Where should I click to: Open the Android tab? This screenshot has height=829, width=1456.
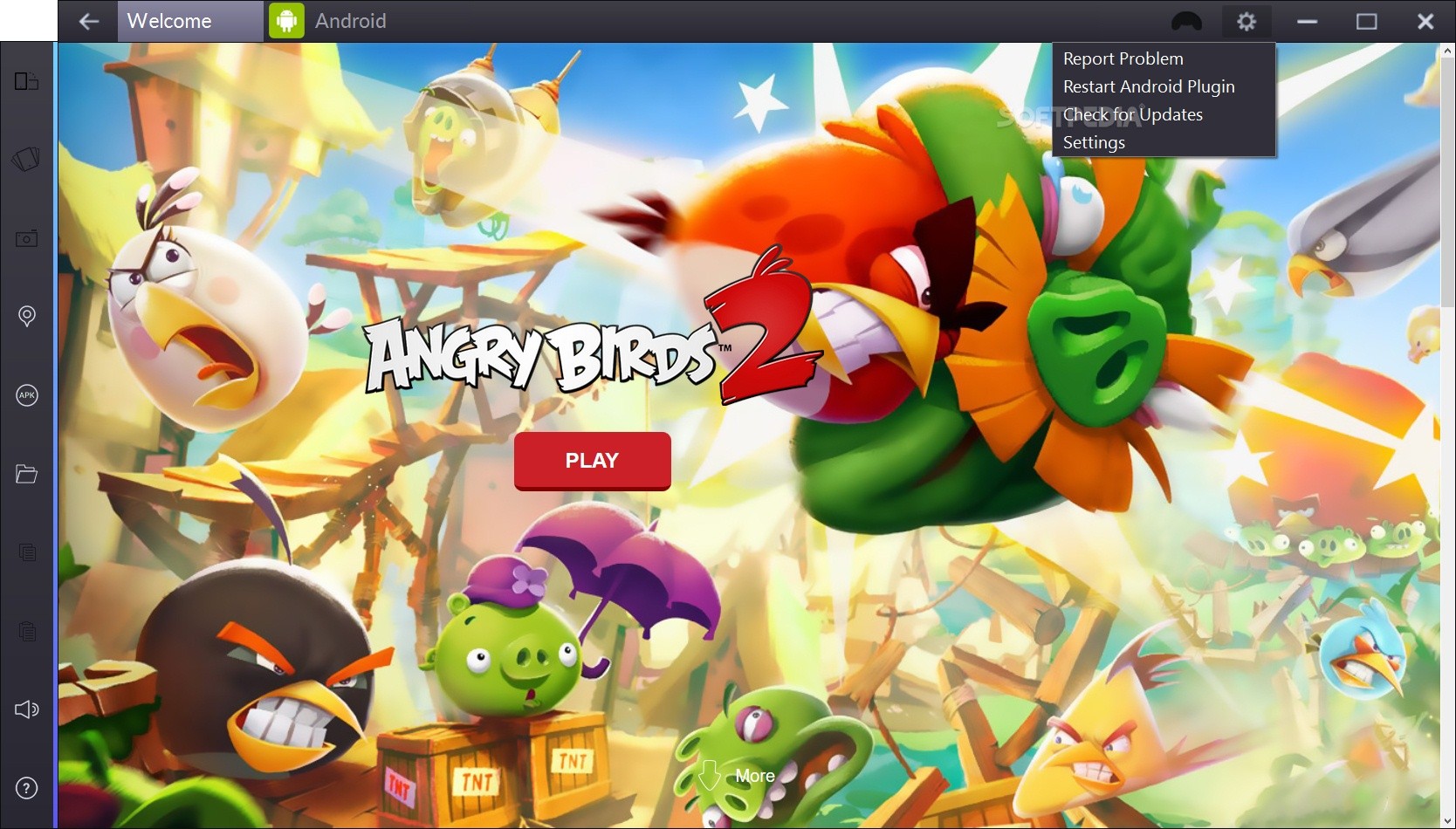pos(328,21)
